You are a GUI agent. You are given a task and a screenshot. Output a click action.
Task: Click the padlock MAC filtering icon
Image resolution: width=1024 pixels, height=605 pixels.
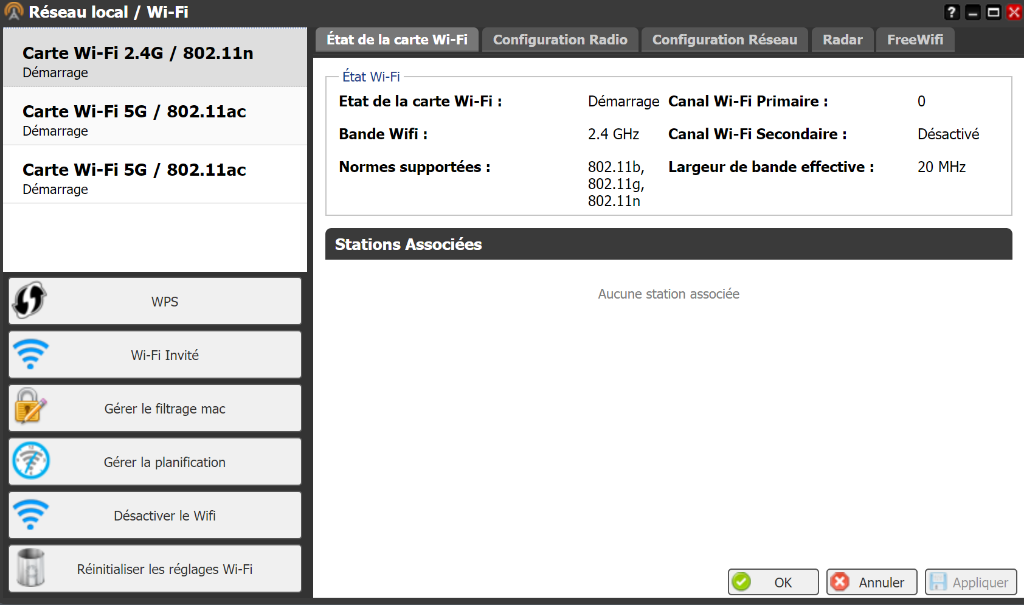[x=30, y=408]
